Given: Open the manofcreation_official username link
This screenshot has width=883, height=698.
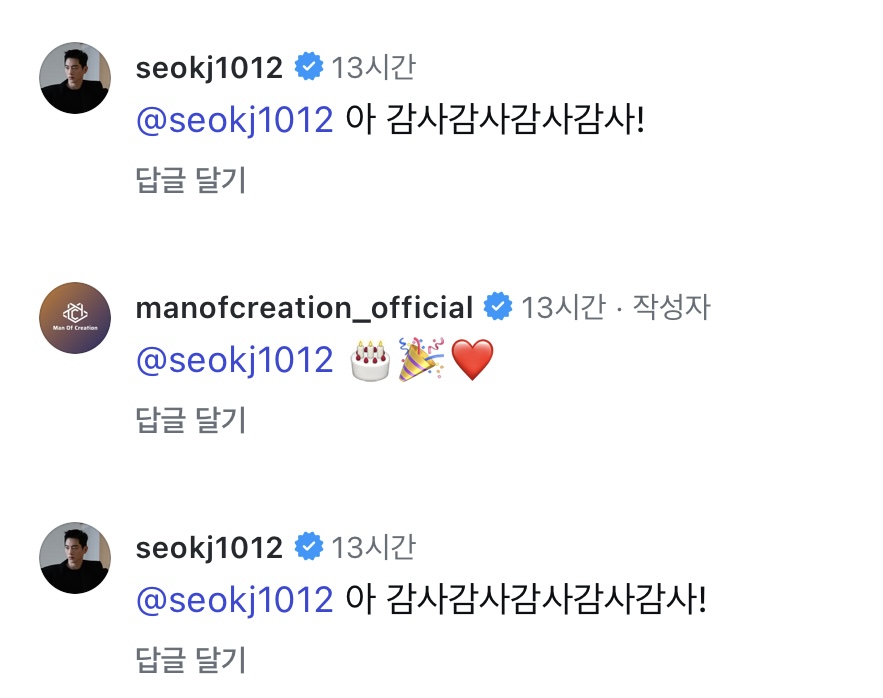Looking at the screenshot, I should coord(304,308).
